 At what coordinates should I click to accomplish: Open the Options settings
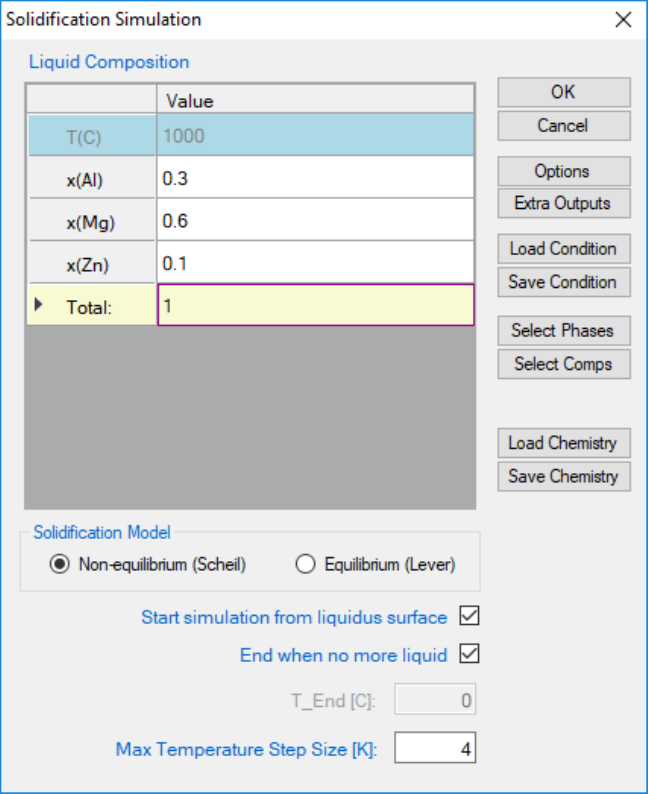(x=564, y=171)
